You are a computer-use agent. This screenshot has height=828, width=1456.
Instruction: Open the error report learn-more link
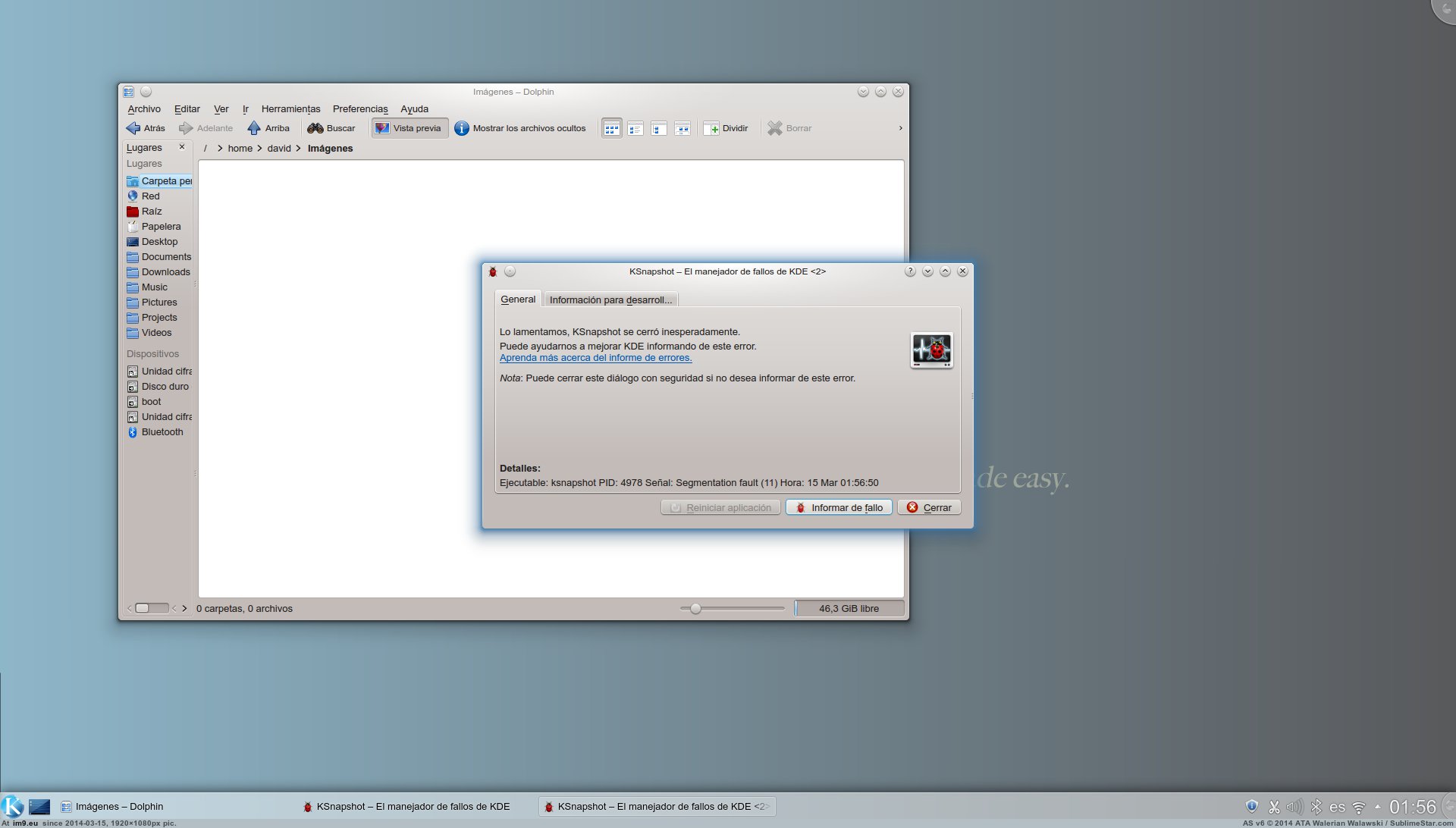click(595, 358)
